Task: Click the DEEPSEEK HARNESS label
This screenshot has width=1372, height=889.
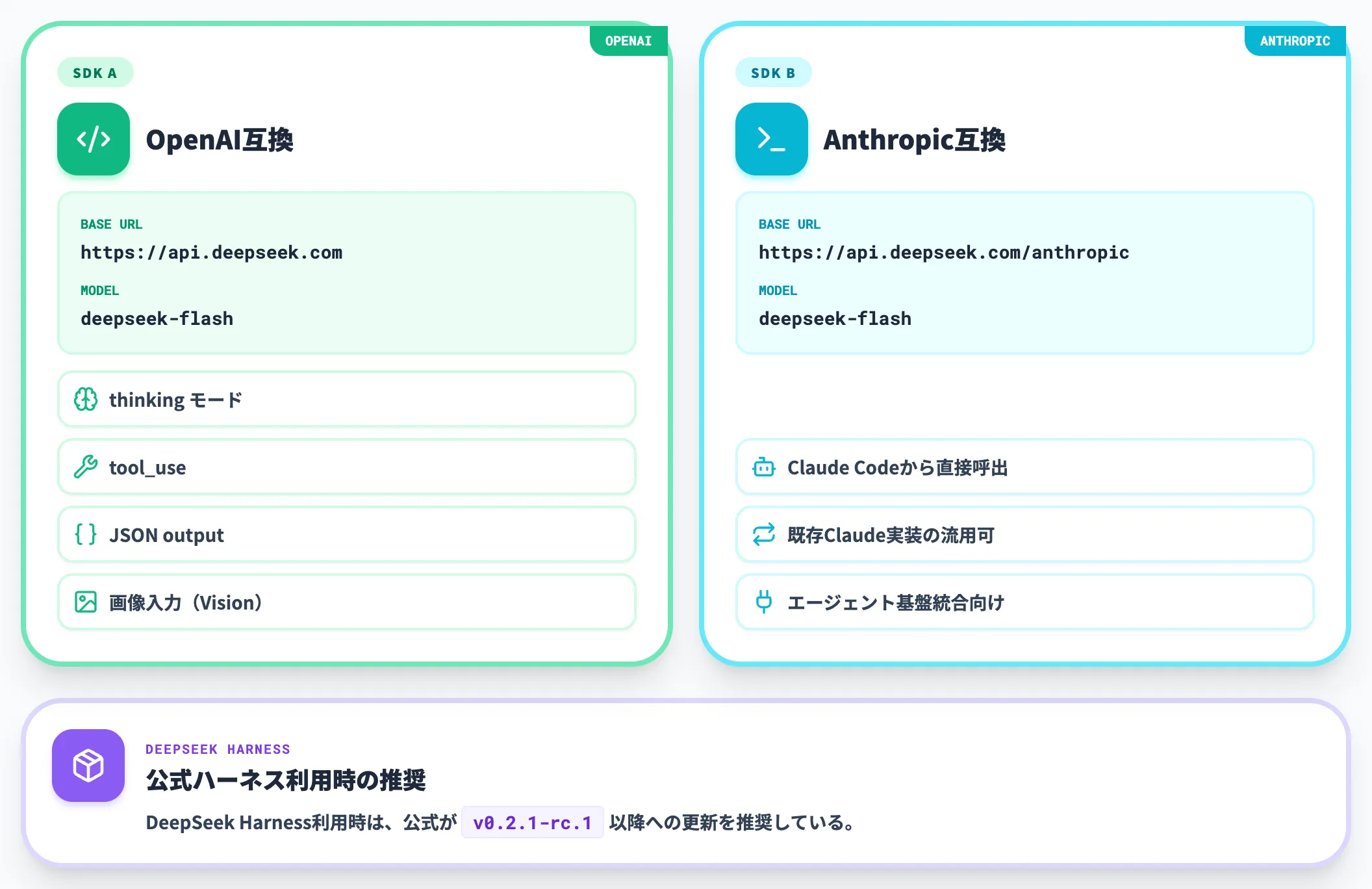Action: click(x=218, y=749)
